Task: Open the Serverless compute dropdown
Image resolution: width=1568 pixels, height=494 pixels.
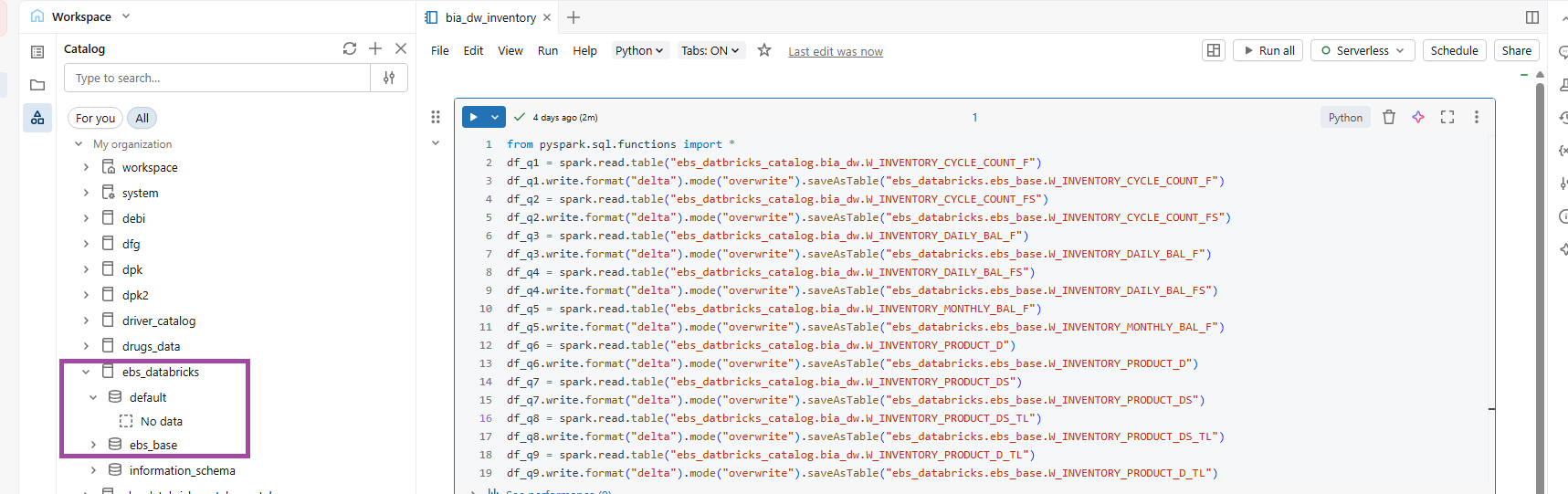Action: (x=1363, y=50)
